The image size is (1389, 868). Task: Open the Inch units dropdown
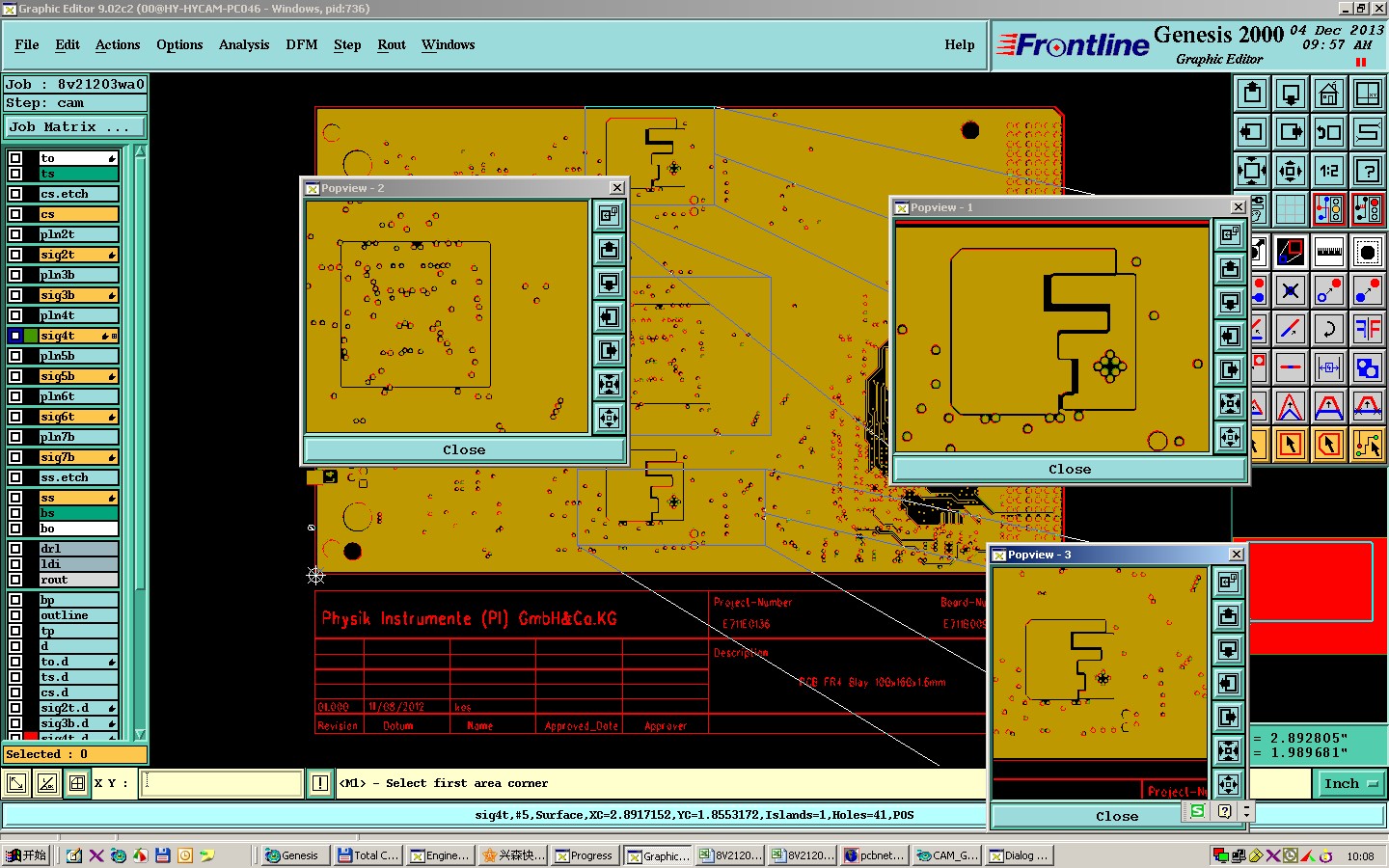pyautogui.click(x=1349, y=784)
